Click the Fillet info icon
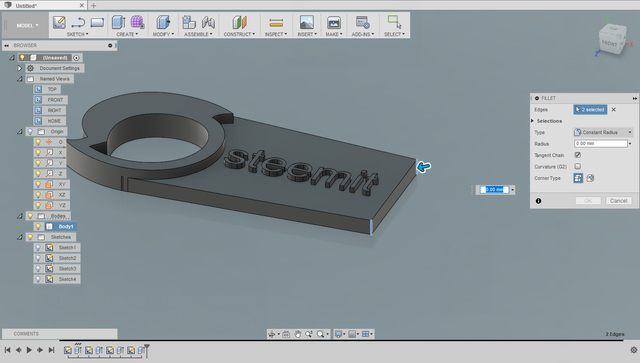This screenshot has height=363, width=640. 538,201
